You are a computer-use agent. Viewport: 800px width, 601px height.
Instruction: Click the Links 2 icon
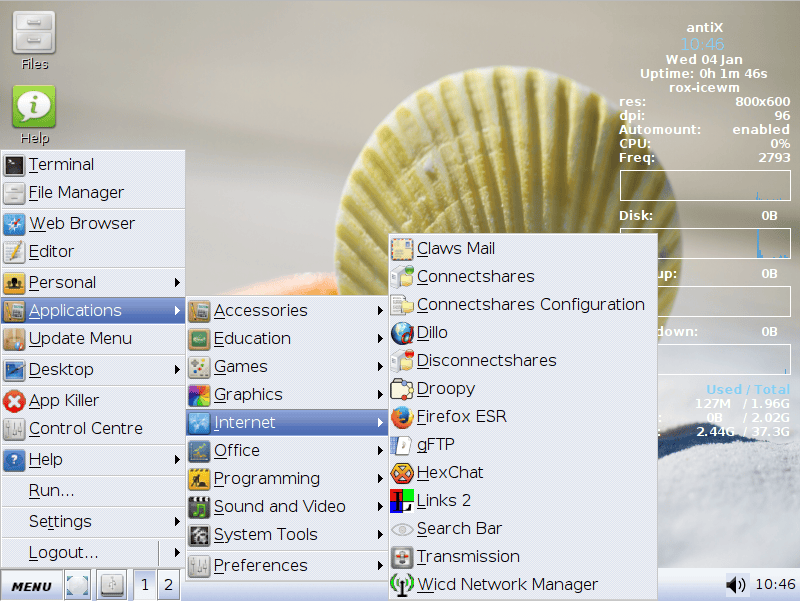402,501
